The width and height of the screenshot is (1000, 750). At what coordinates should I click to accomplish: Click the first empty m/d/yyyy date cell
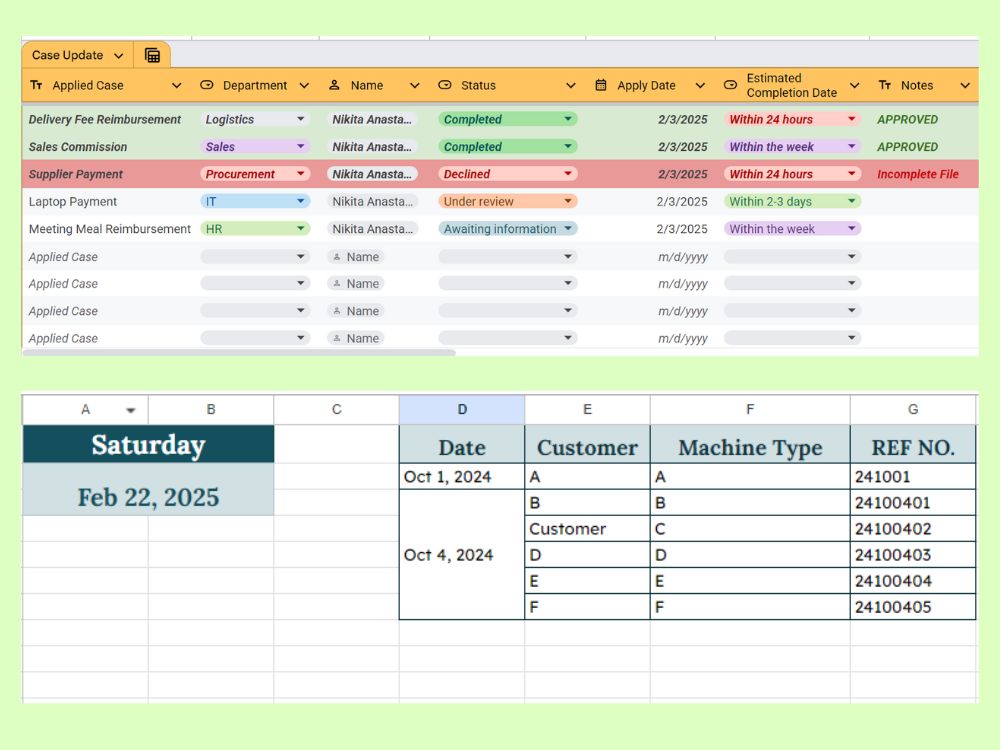click(x=682, y=257)
